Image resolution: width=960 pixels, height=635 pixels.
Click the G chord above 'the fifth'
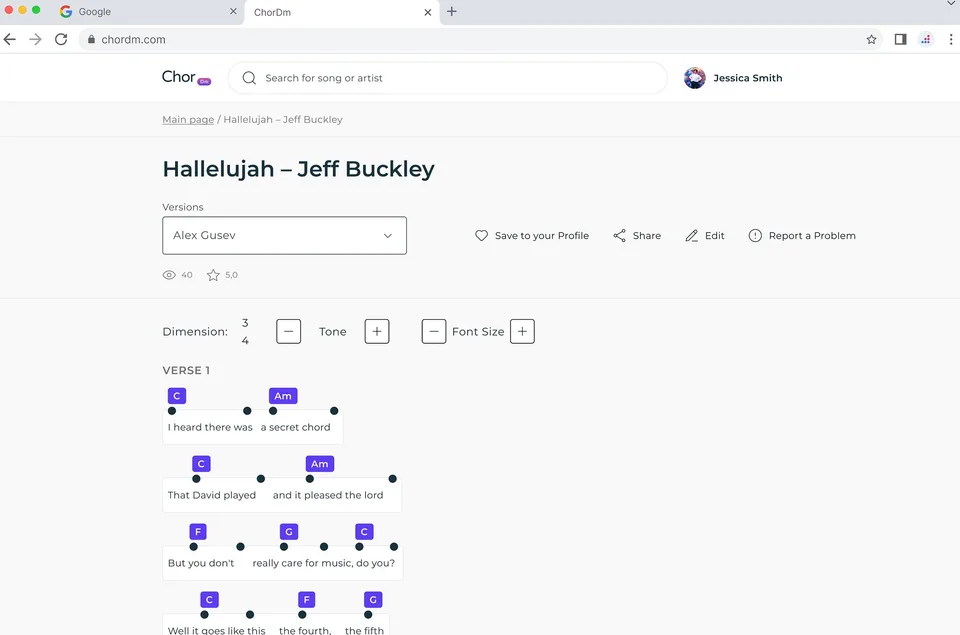click(373, 599)
